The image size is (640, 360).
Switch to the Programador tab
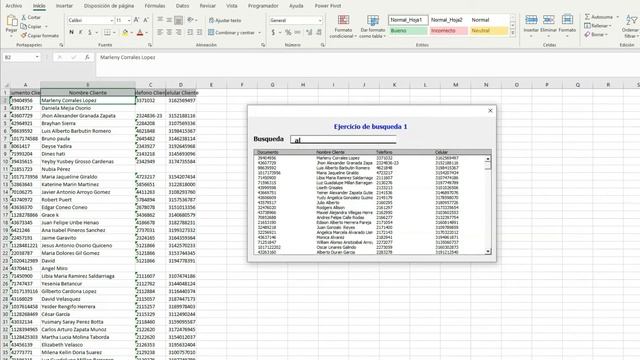(263, 6)
